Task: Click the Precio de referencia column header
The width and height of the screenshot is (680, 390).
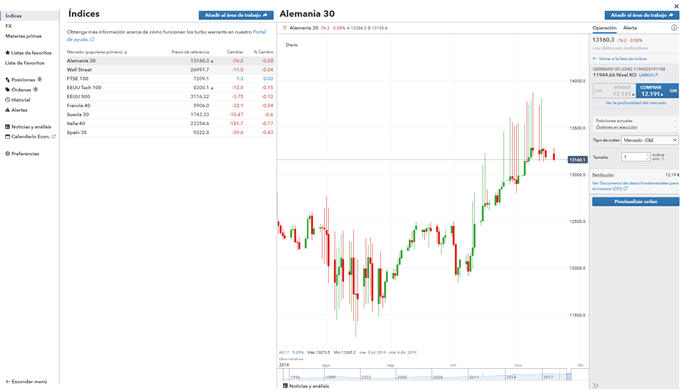Action: click(190, 52)
